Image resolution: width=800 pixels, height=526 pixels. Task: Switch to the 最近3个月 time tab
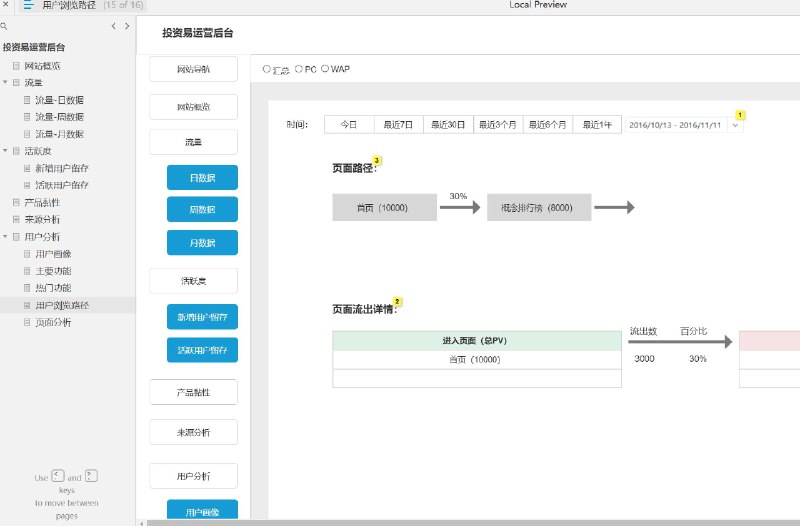(x=498, y=125)
